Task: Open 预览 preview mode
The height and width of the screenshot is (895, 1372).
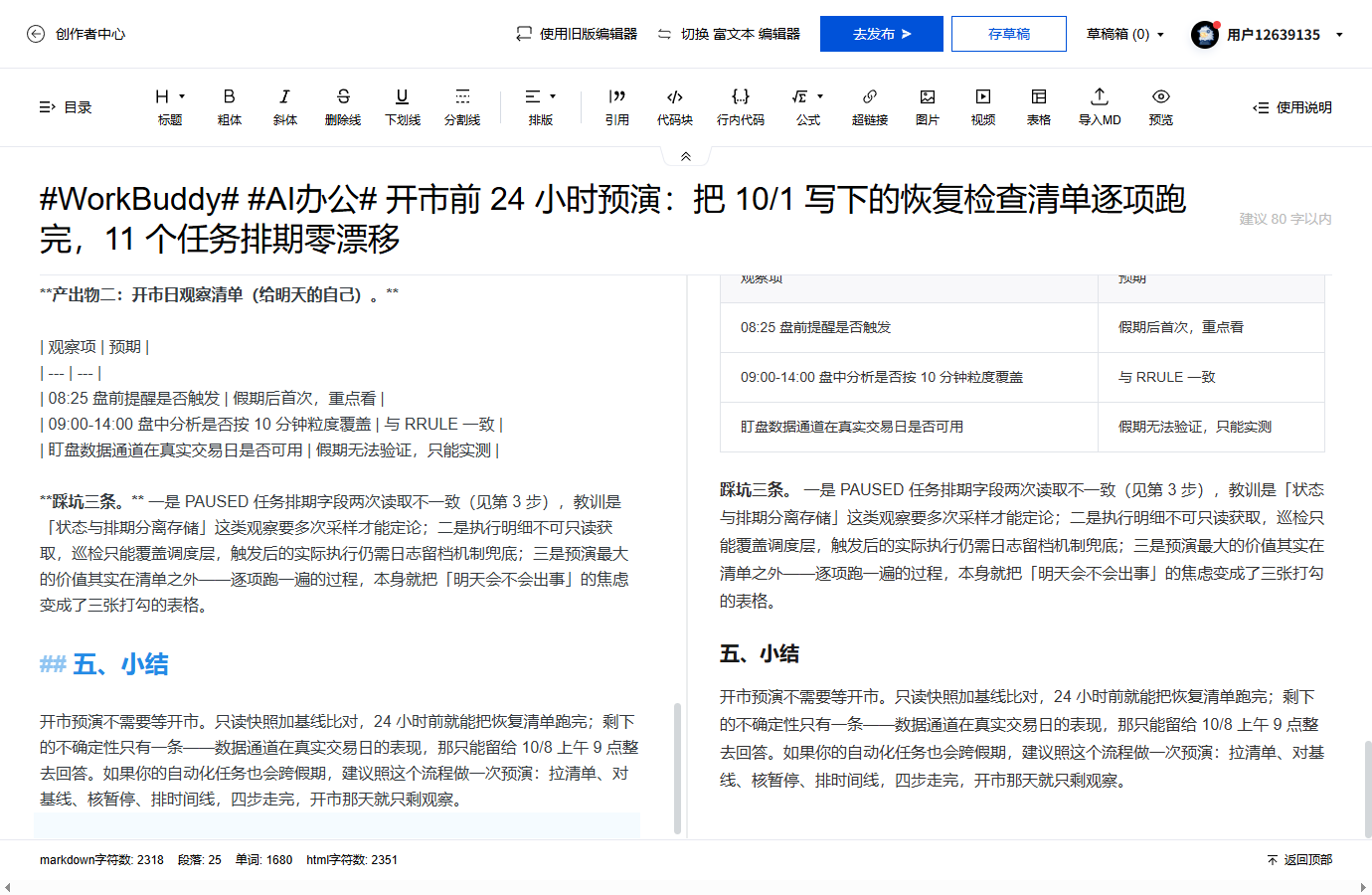Action: click(1161, 107)
